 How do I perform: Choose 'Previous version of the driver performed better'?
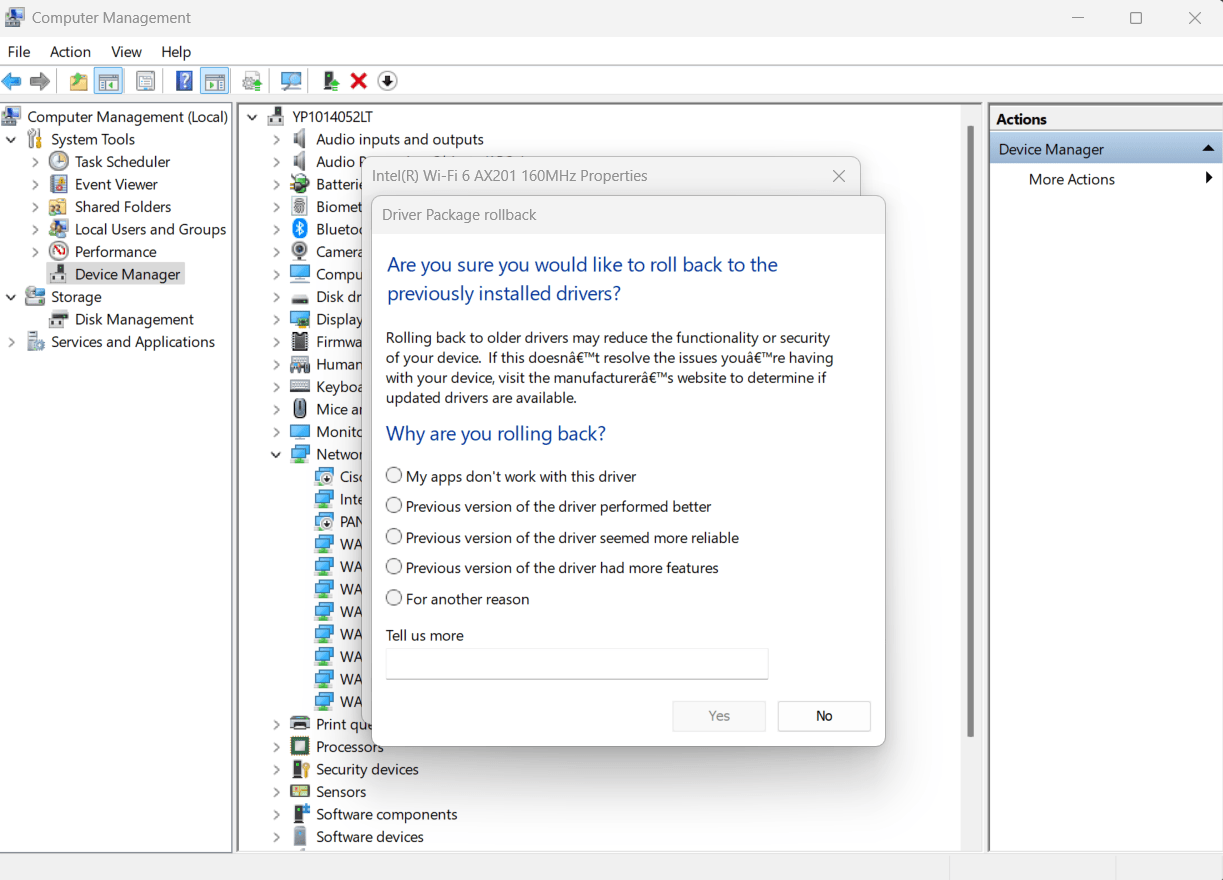click(394, 506)
